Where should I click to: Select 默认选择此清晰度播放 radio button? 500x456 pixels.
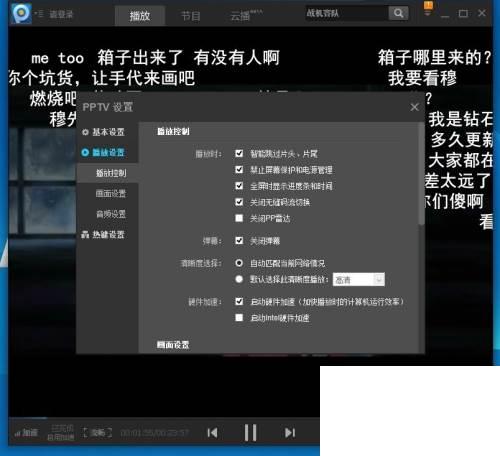point(239,279)
